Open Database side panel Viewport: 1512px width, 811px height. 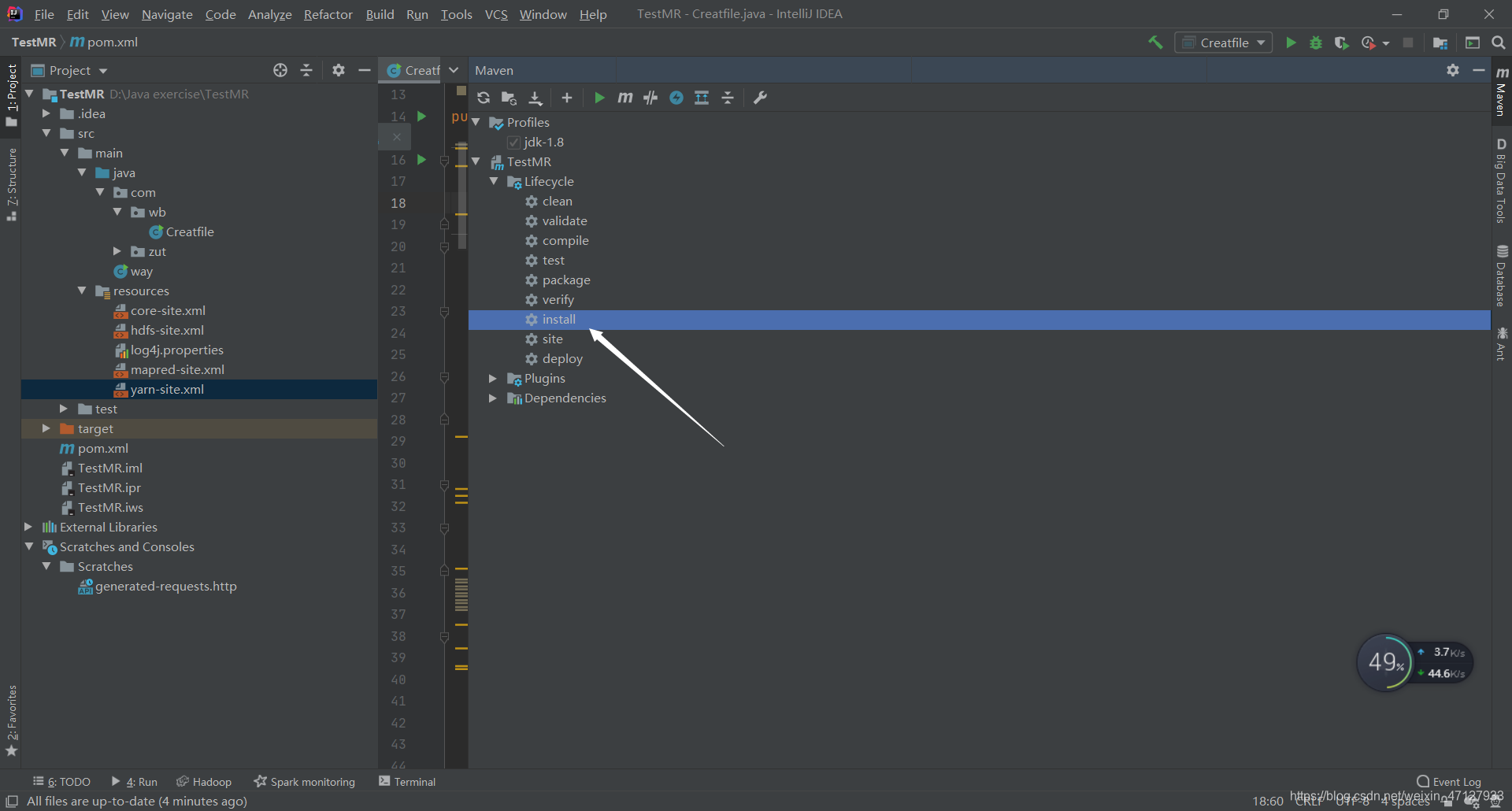1502,276
